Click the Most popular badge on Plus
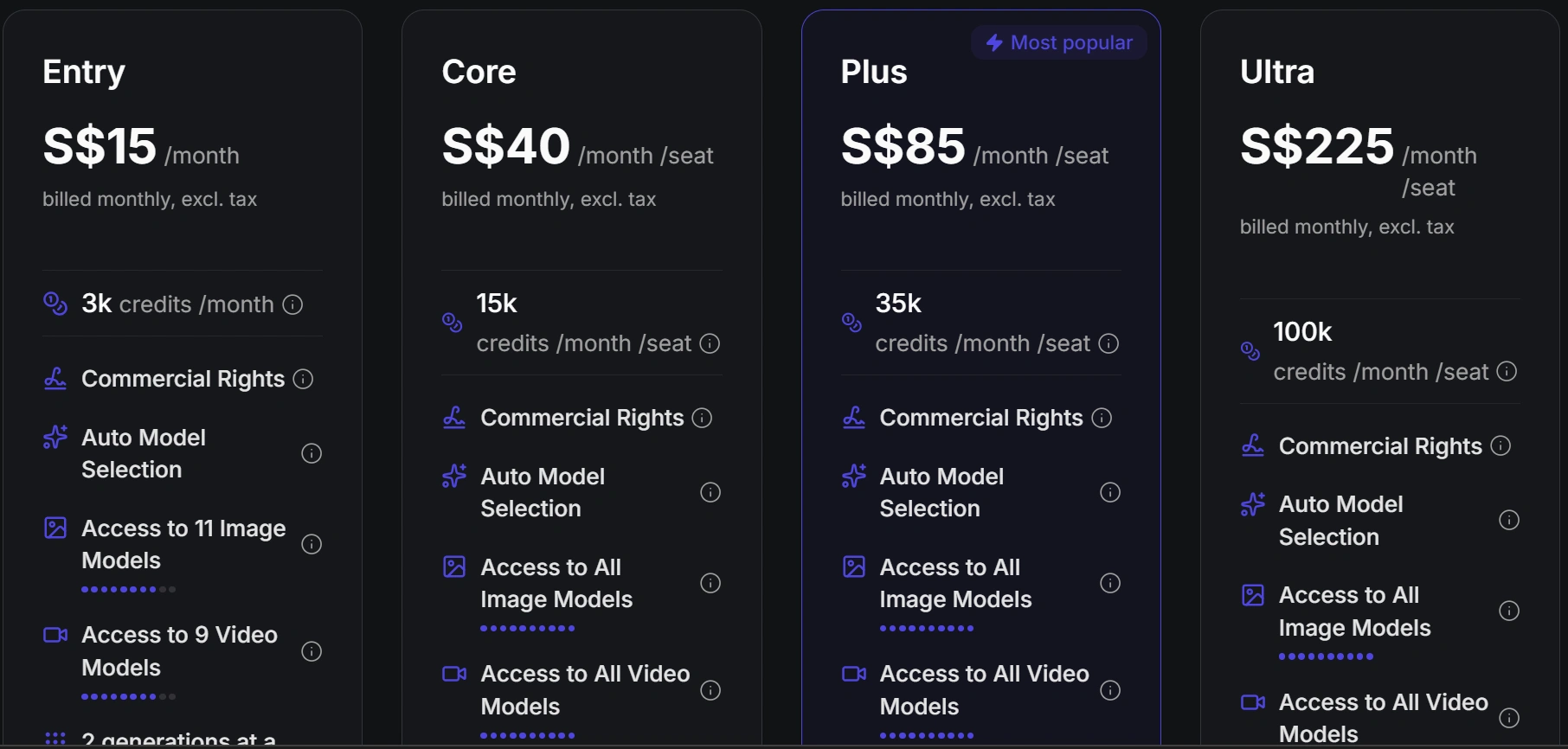Image resolution: width=1568 pixels, height=749 pixels. coord(1059,42)
